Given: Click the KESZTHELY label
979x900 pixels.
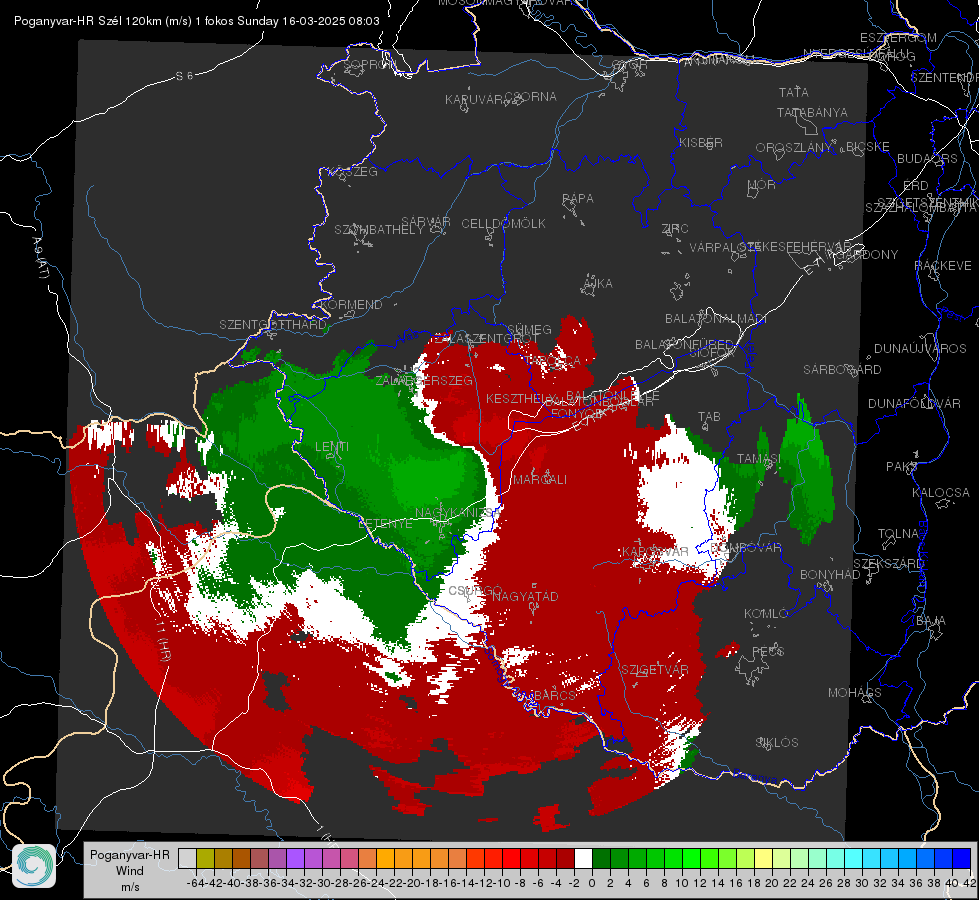Looking at the screenshot, I should [x=520, y=398].
